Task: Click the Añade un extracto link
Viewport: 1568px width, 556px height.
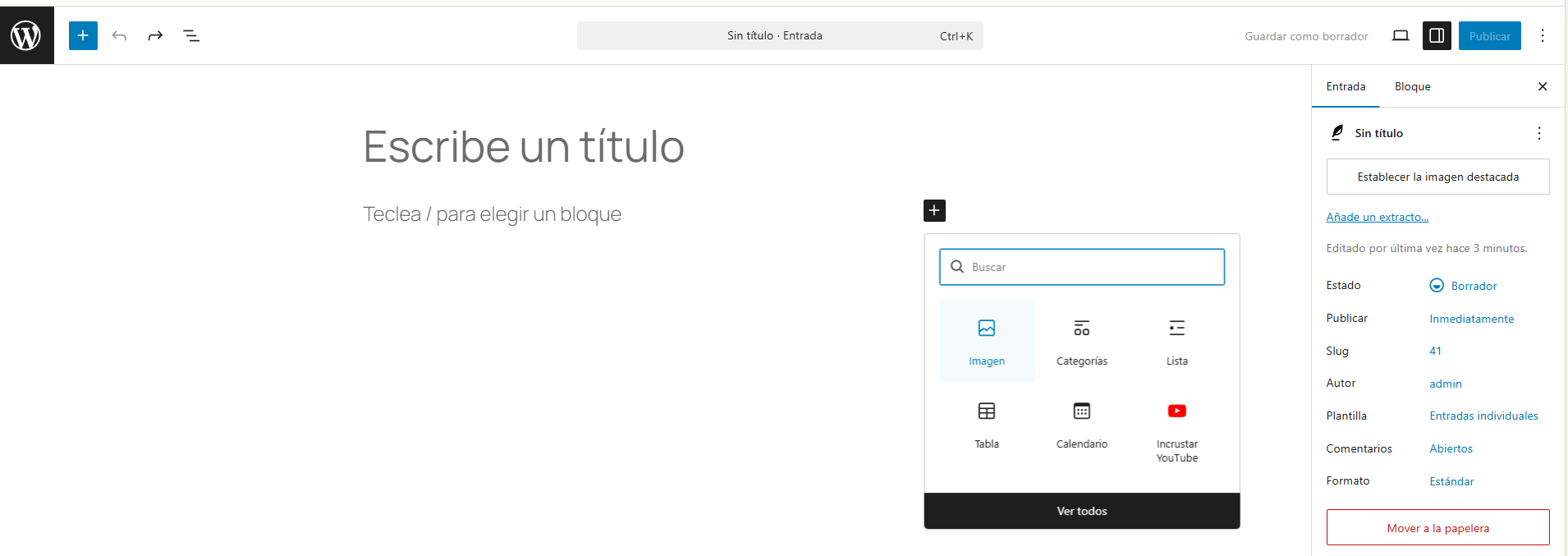Action: tap(1377, 217)
